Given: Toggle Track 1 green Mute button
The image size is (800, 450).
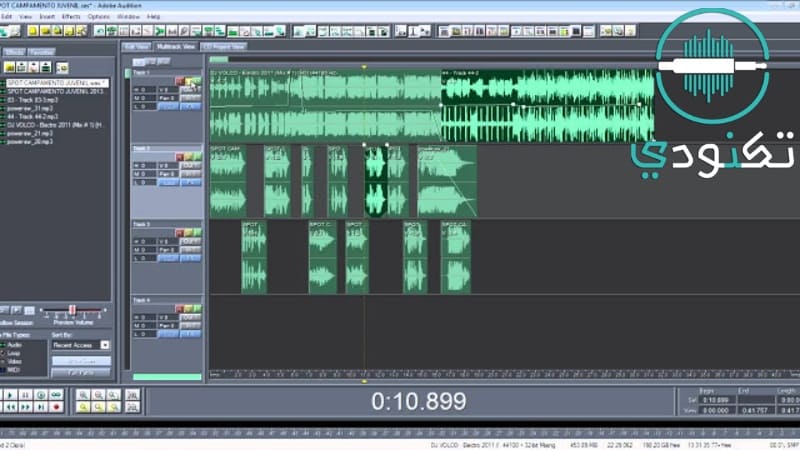Looking at the screenshot, I should tap(197, 81).
